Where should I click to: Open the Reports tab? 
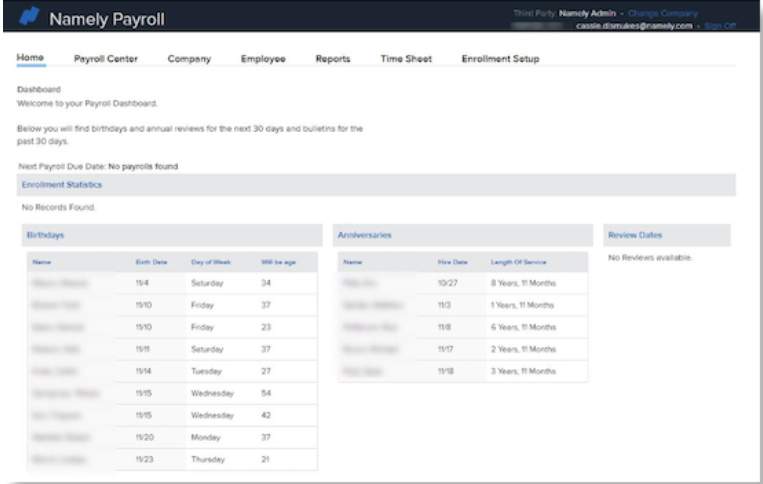(x=332, y=59)
